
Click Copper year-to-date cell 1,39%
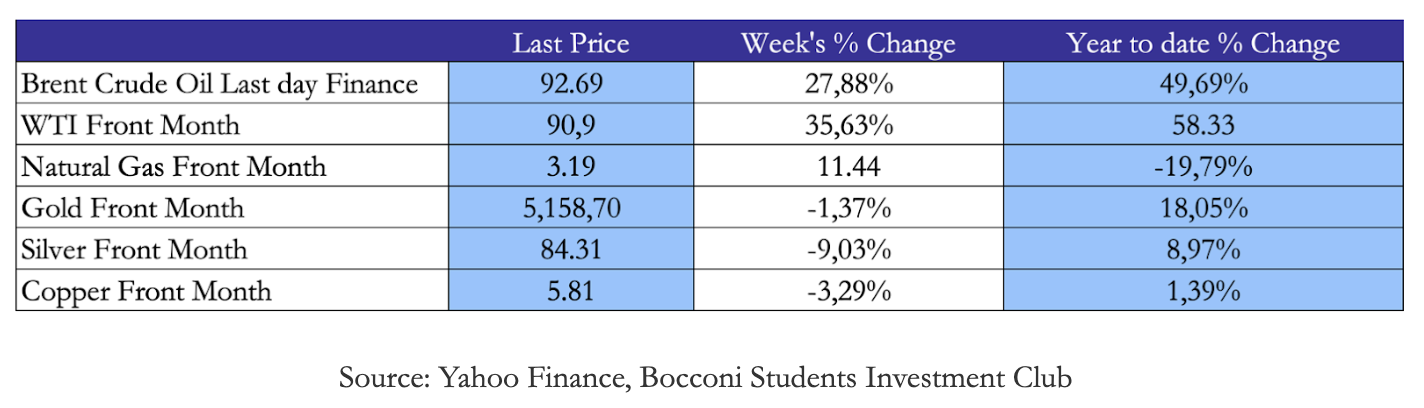click(x=1202, y=290)
